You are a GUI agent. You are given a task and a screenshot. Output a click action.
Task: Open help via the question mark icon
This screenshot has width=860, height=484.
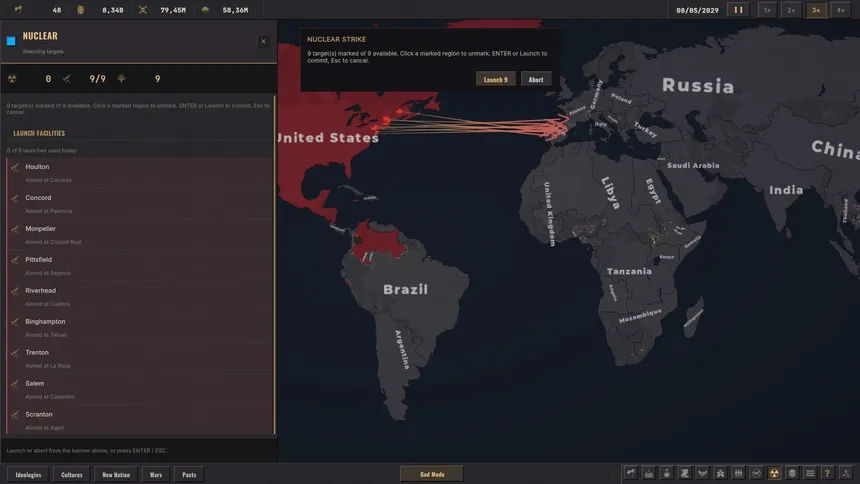(x=828, y=473)
